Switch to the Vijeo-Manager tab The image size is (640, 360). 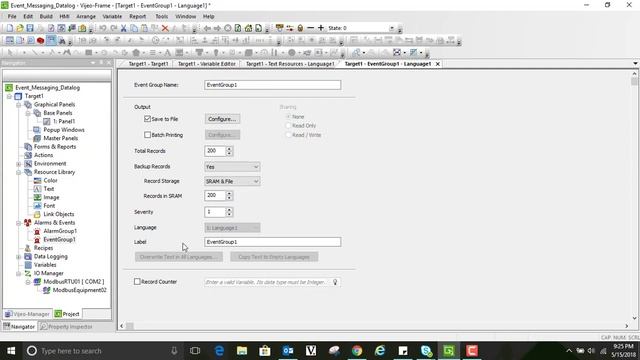(28, 314)
